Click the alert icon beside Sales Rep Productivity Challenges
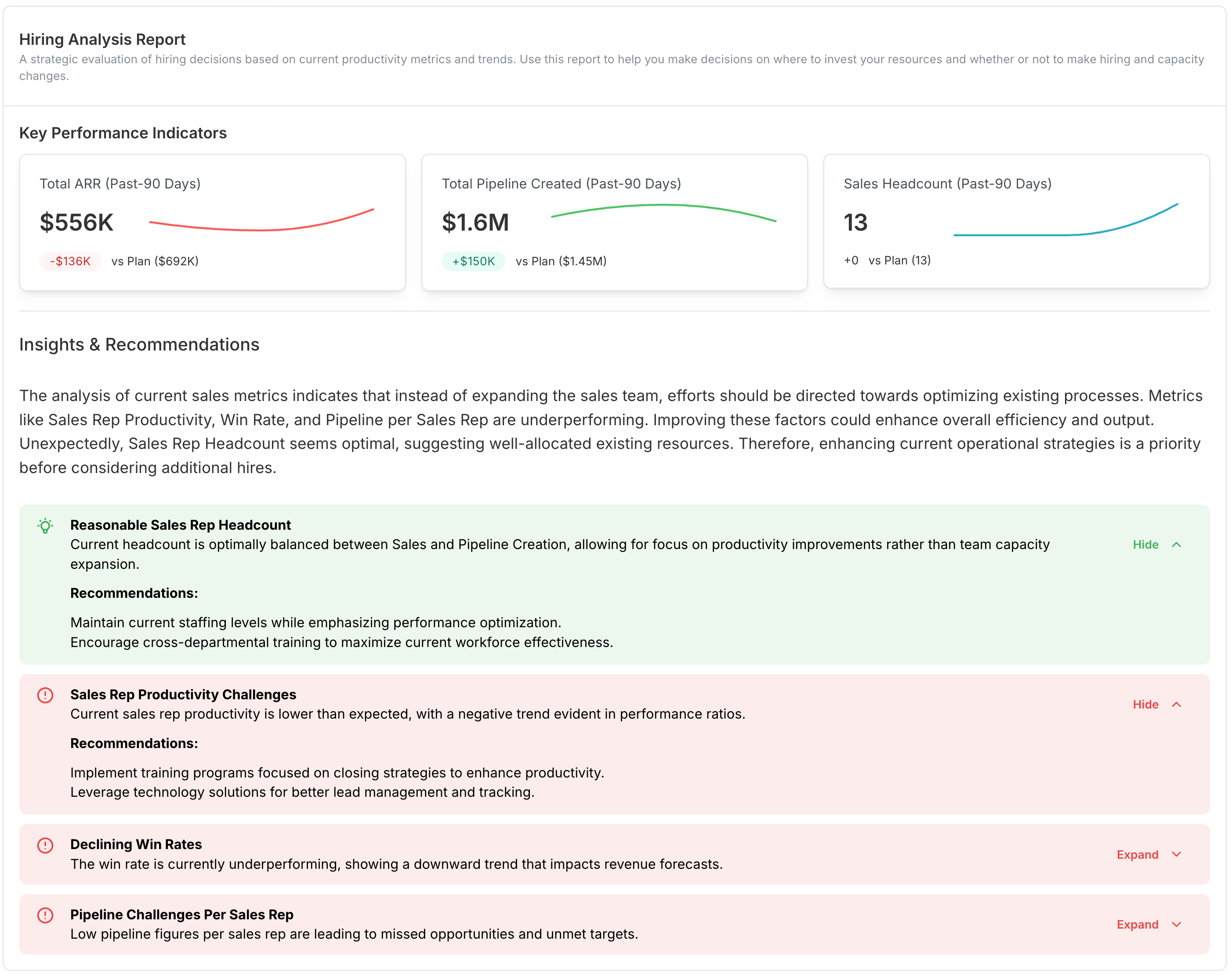 (45, 695)
